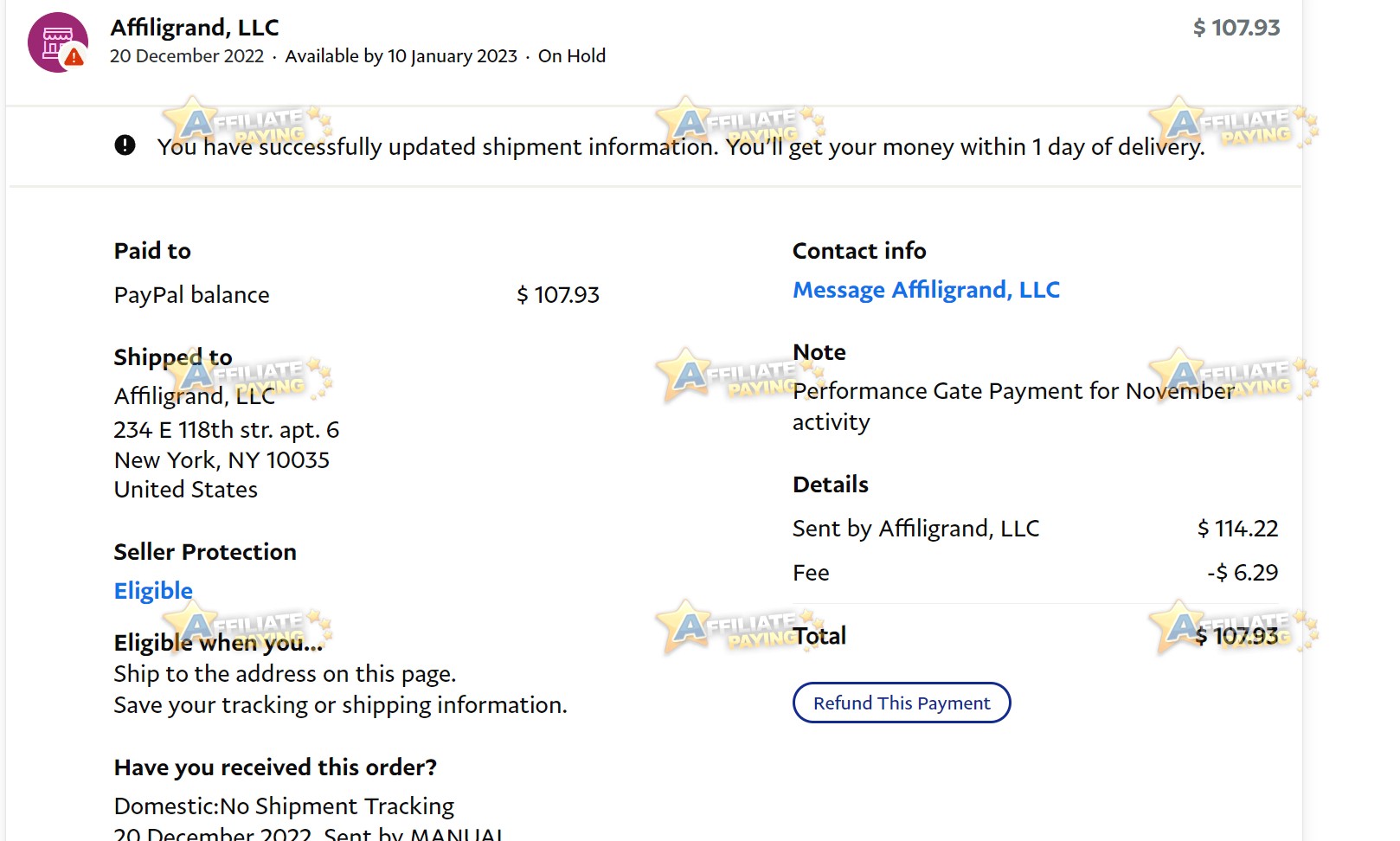Click the black exclamation alert icon
Screen dimensions: 1400x841
(x=125, y=145)
